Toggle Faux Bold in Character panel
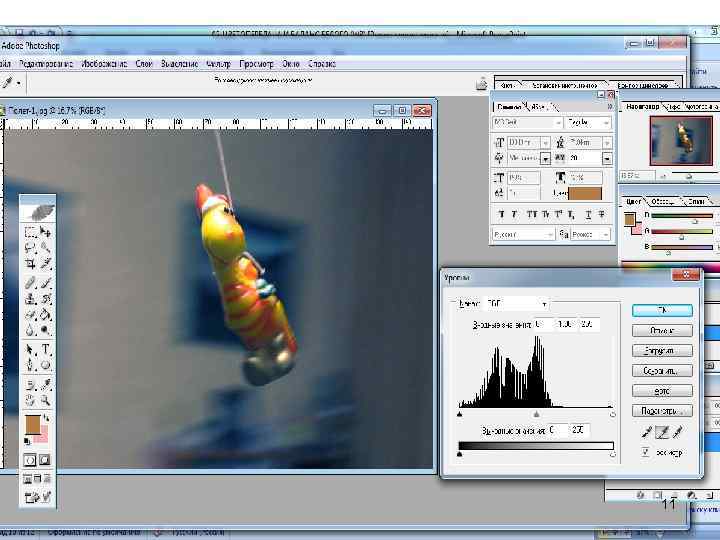 (x=501, y=214)
